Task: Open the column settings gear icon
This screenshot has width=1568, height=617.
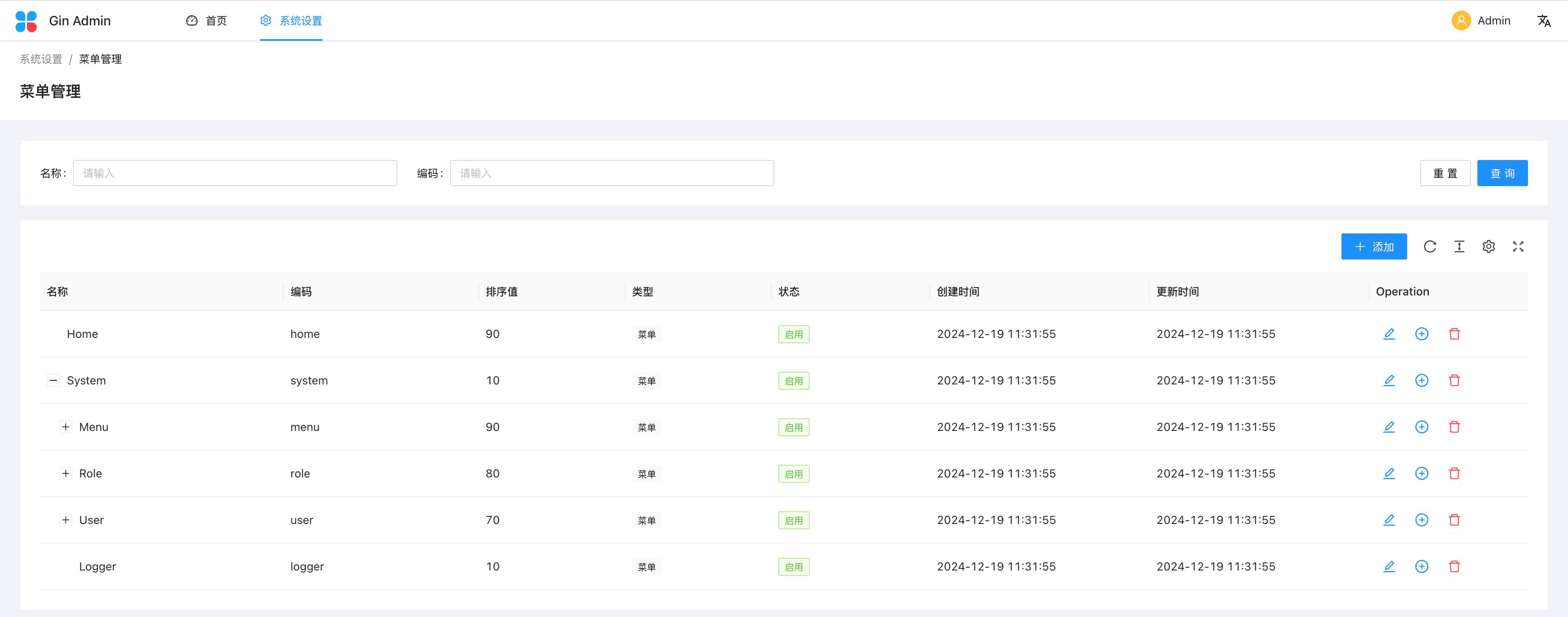Action: 1488,246
